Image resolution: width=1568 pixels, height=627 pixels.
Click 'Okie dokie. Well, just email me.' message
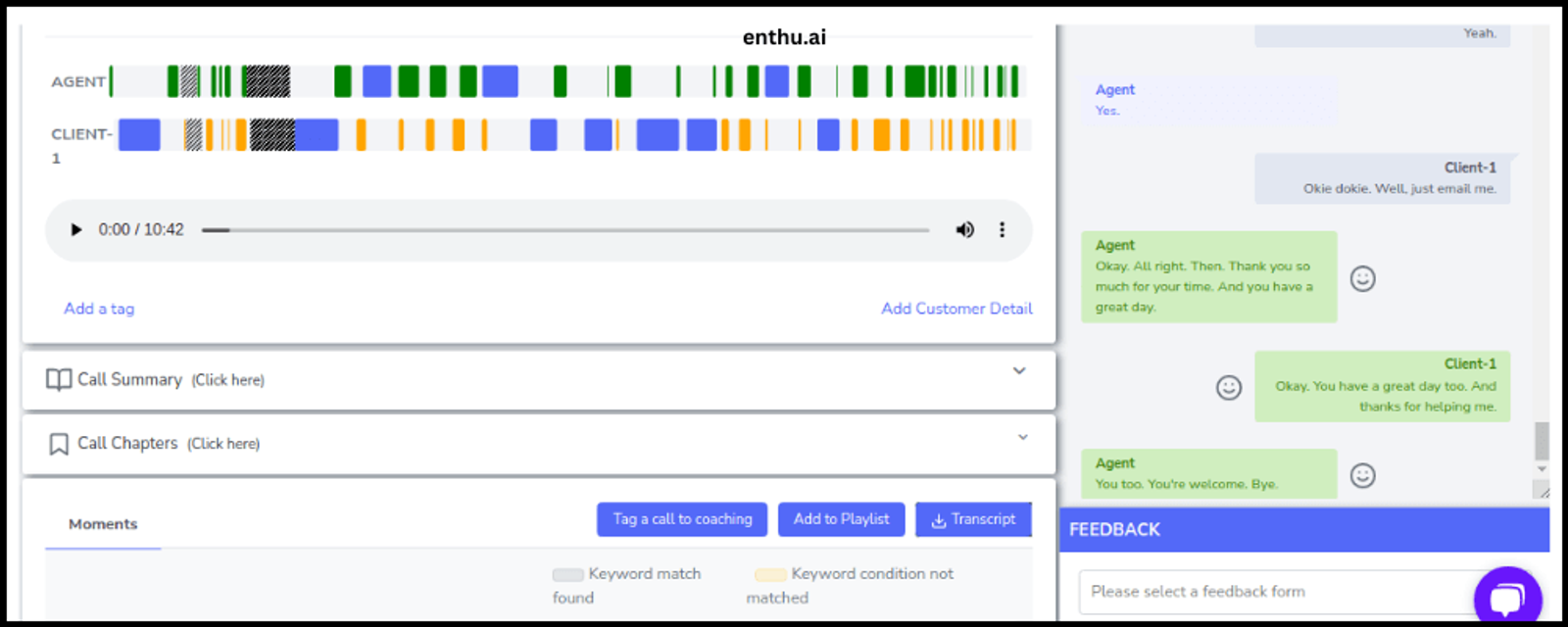(1382, 178)
